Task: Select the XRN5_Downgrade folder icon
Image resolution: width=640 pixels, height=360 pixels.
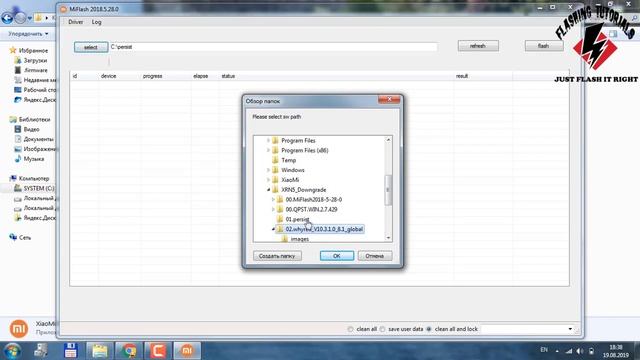Action: [x=276, y=190]
